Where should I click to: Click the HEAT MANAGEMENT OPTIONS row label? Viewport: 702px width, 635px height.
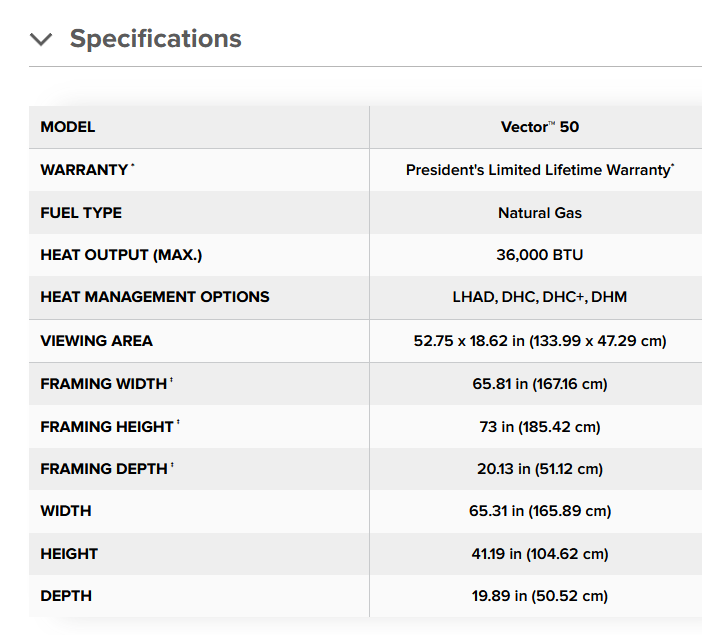pos(155,297)
